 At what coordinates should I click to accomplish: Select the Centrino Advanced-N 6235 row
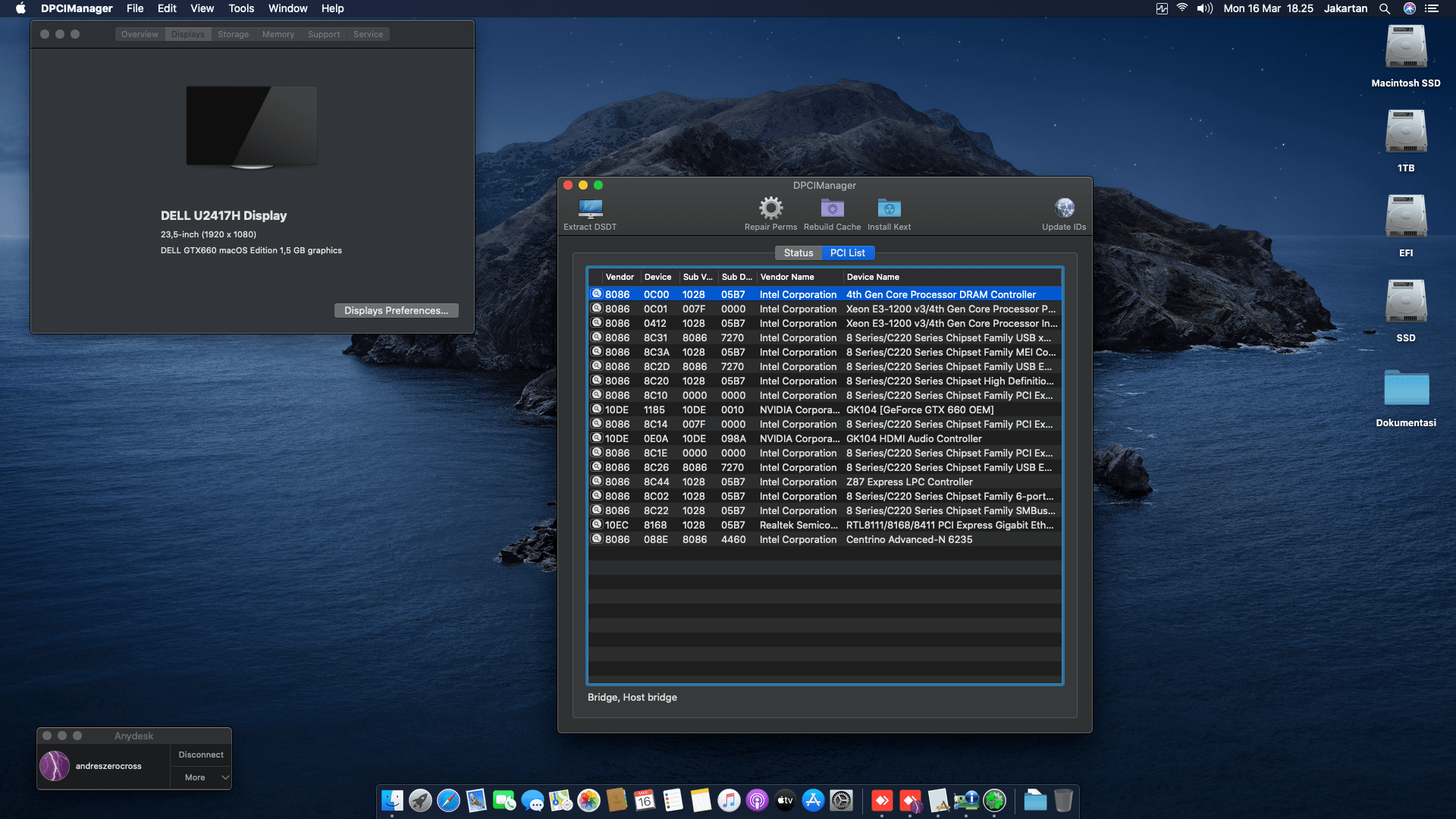[824, 539]
